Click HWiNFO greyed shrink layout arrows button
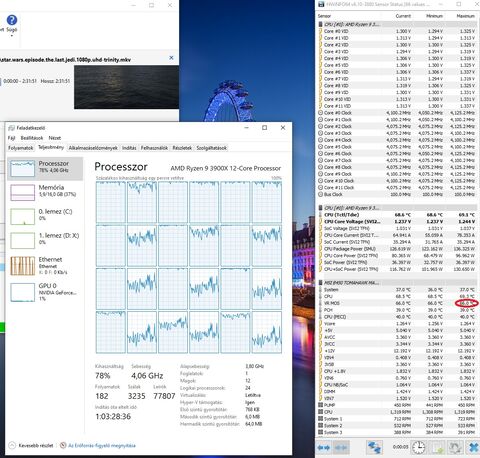The width and height of the screenshot is (480, 458). pyautogui.click(x=340, y=447)
